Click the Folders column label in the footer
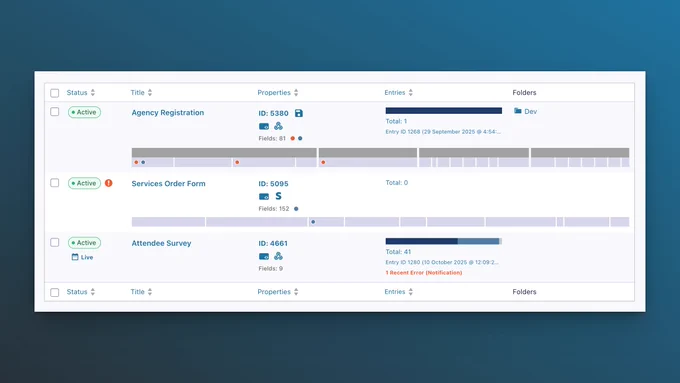The image size is (680, 383). (x=524, y=292)
